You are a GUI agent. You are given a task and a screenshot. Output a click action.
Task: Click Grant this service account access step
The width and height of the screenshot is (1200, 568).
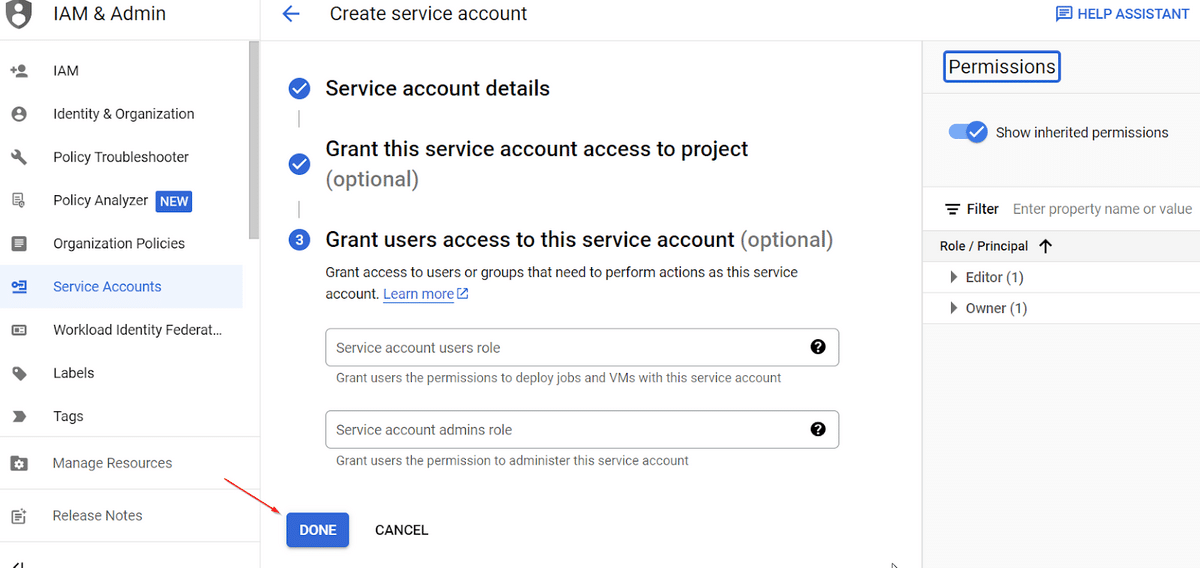tap(537, 164)
